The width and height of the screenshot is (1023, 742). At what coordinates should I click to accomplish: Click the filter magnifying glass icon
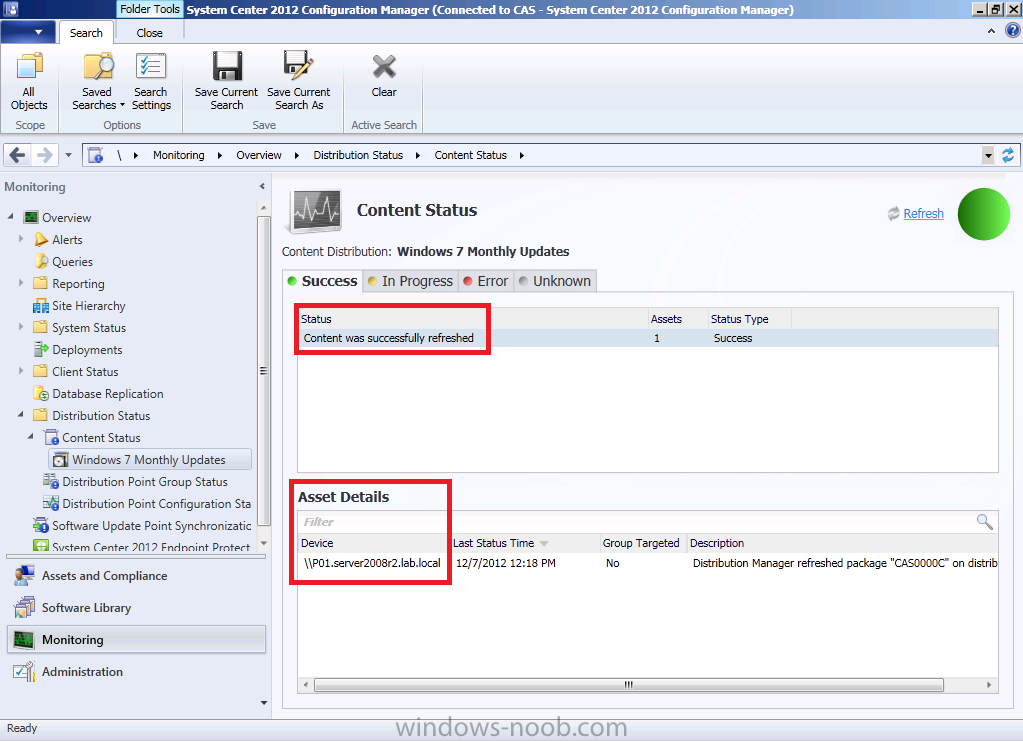pyautogui.click(x=985, y=521)
